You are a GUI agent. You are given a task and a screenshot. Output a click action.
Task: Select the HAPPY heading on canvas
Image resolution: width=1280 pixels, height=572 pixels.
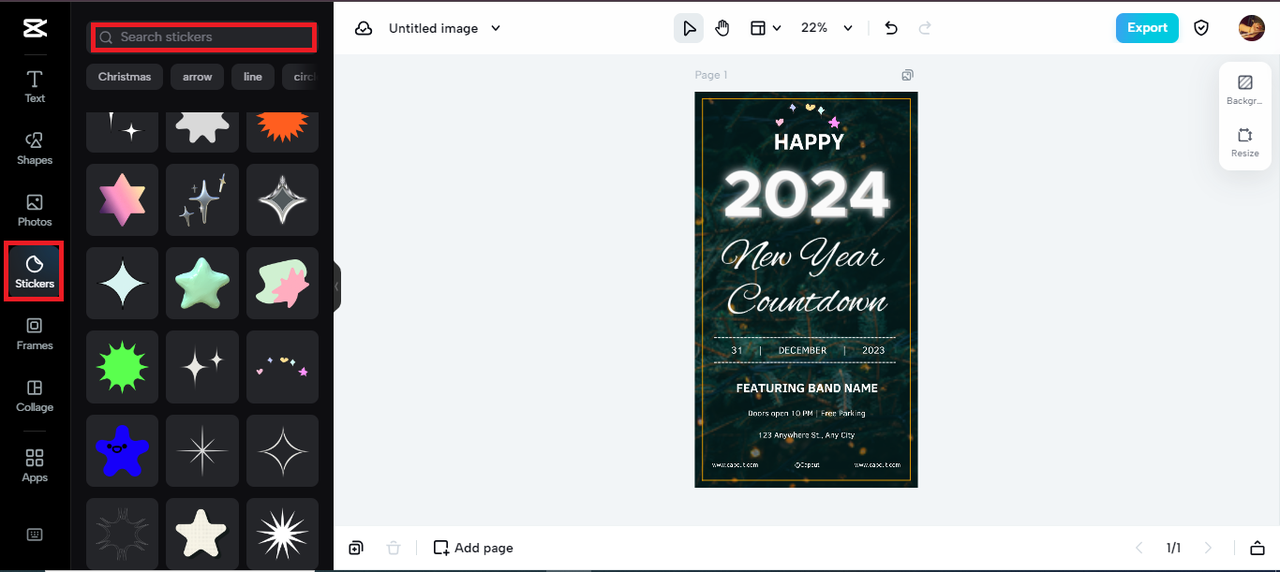tap(808, 142)
